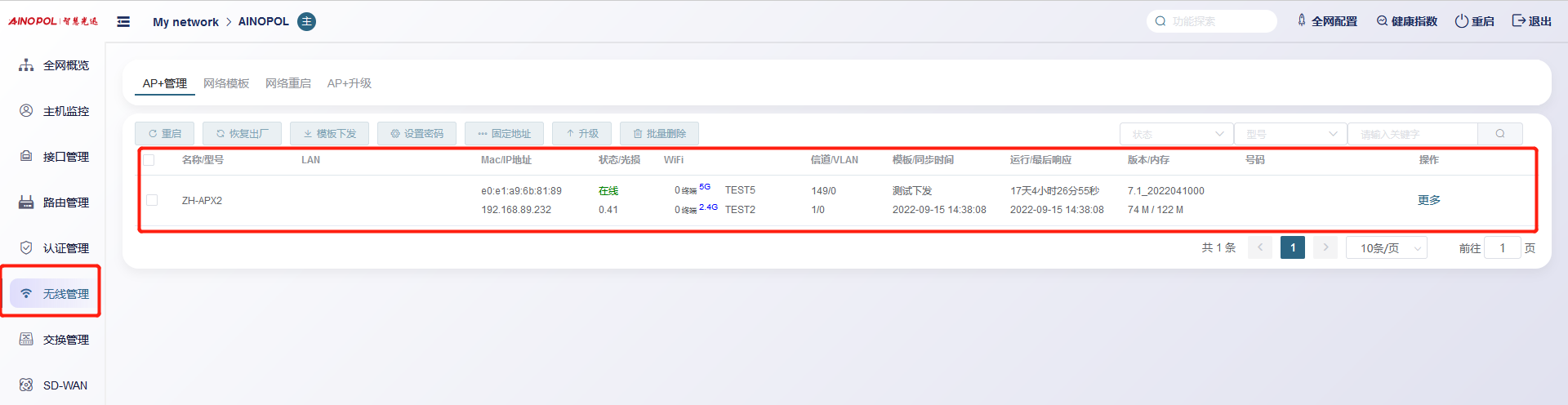Switch to the AP+升级 tab
Viewport: 1568px width, 405px height.
[349, 83]
